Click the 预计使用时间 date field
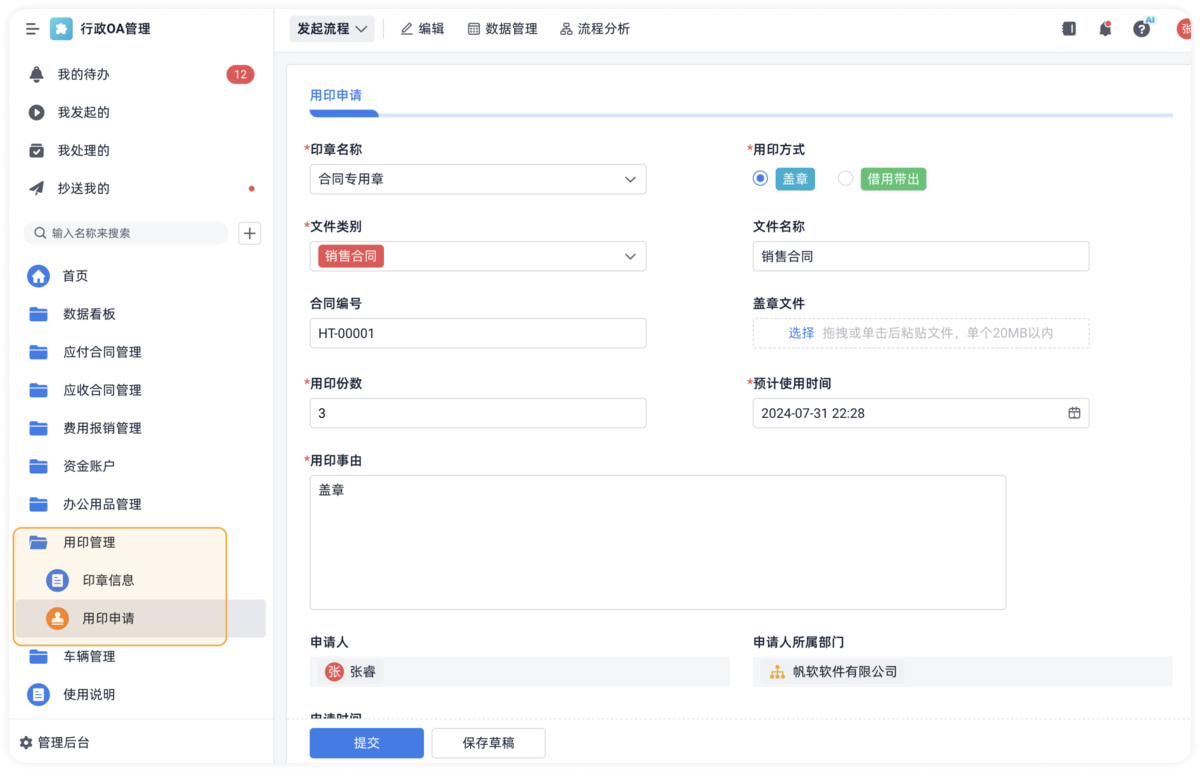Viewport: 1200px width, 772px height. [x=921, y=413]
